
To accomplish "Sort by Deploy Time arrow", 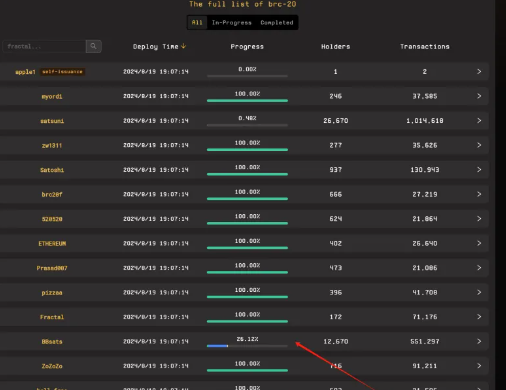I will point(183,46).
